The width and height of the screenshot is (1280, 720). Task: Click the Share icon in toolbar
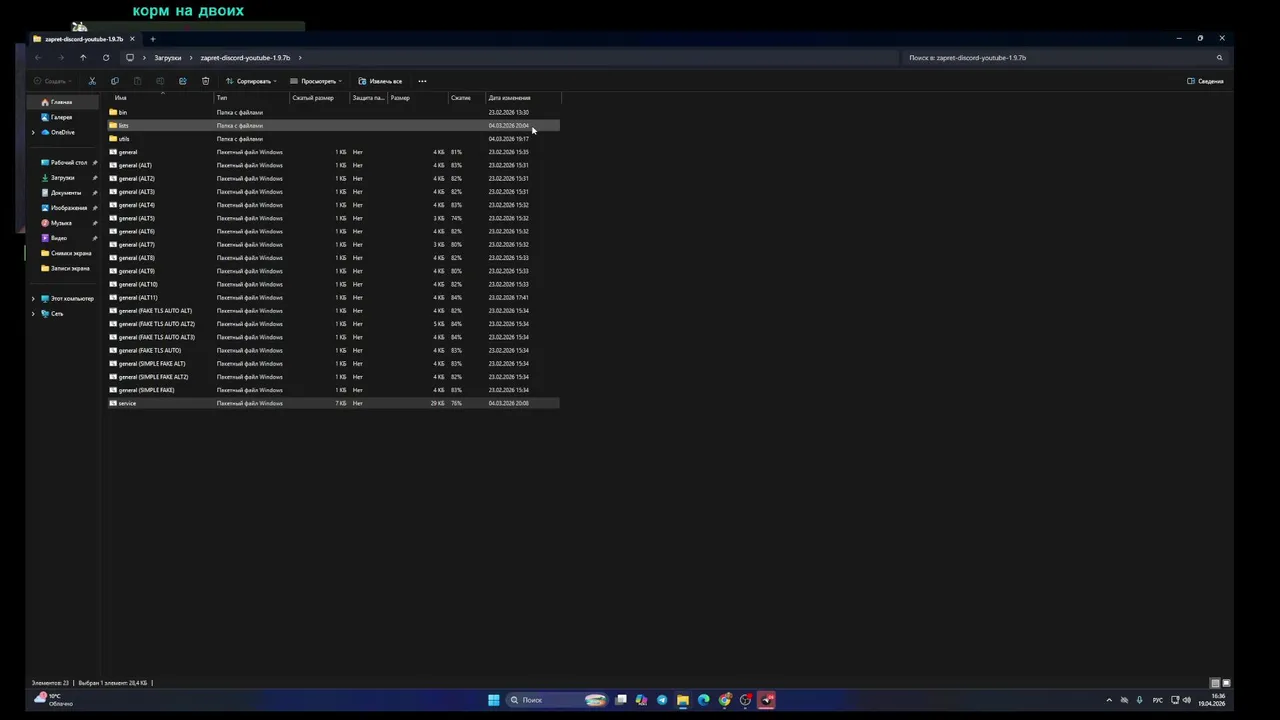click(182, 81)
